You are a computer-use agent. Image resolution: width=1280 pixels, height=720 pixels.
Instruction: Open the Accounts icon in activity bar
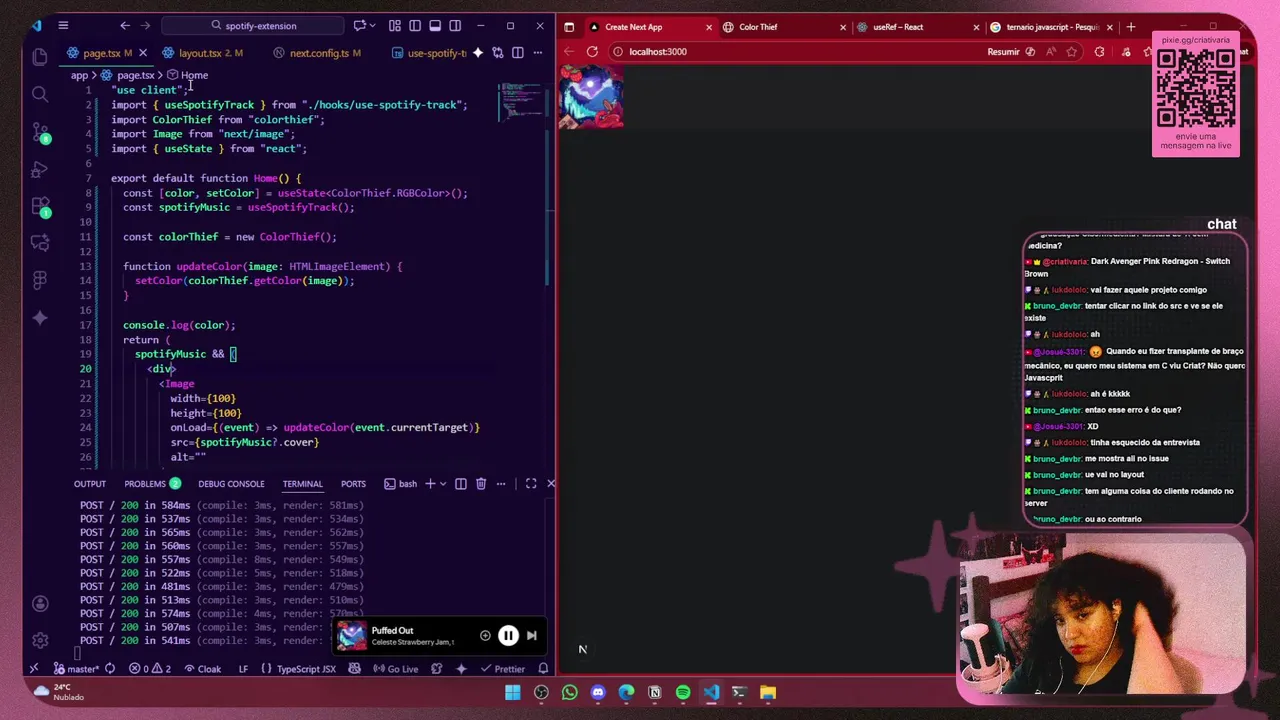coord(40,604)
